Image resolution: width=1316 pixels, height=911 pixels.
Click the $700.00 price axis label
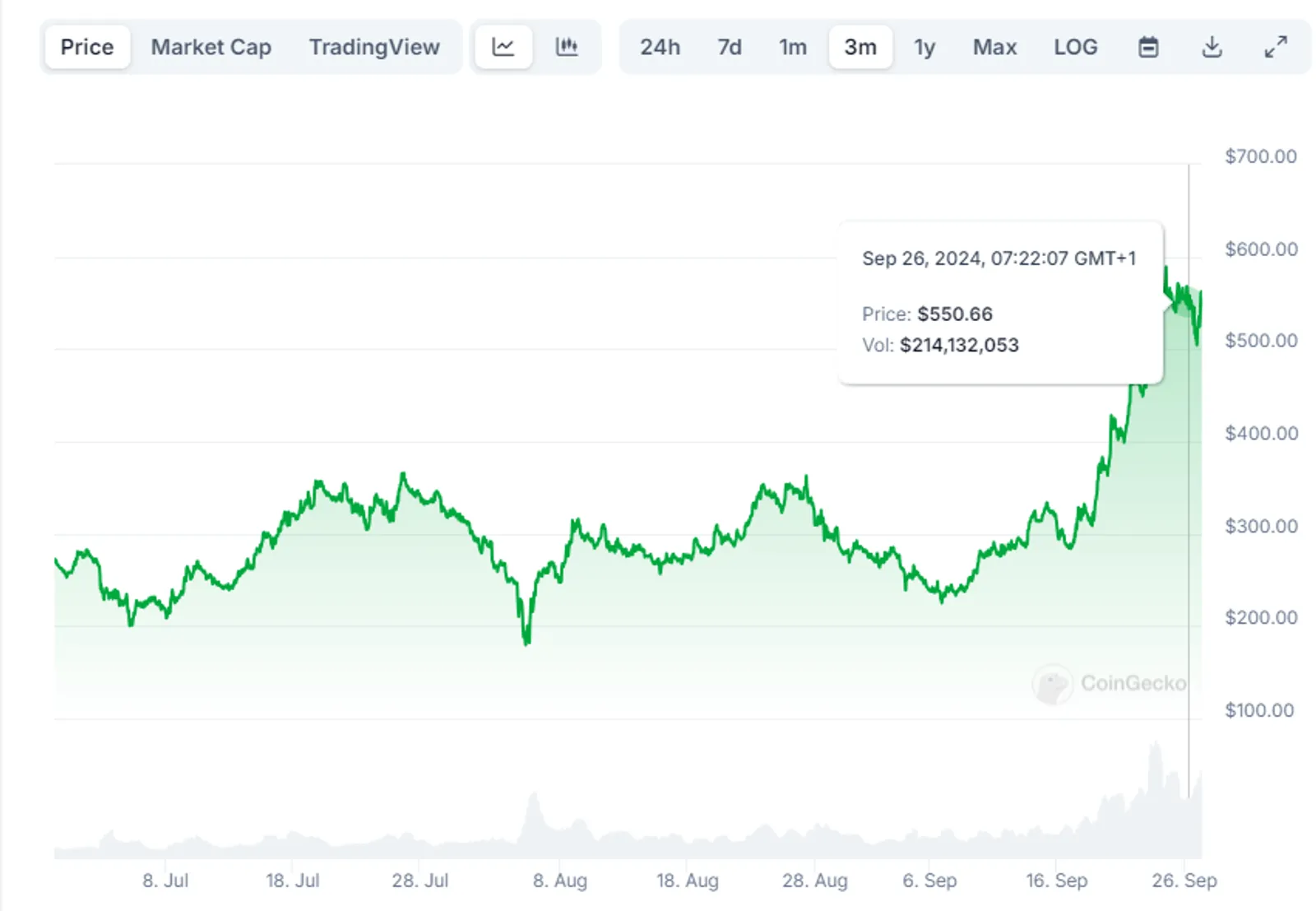pyautogui.click(x=1261, y=156)
